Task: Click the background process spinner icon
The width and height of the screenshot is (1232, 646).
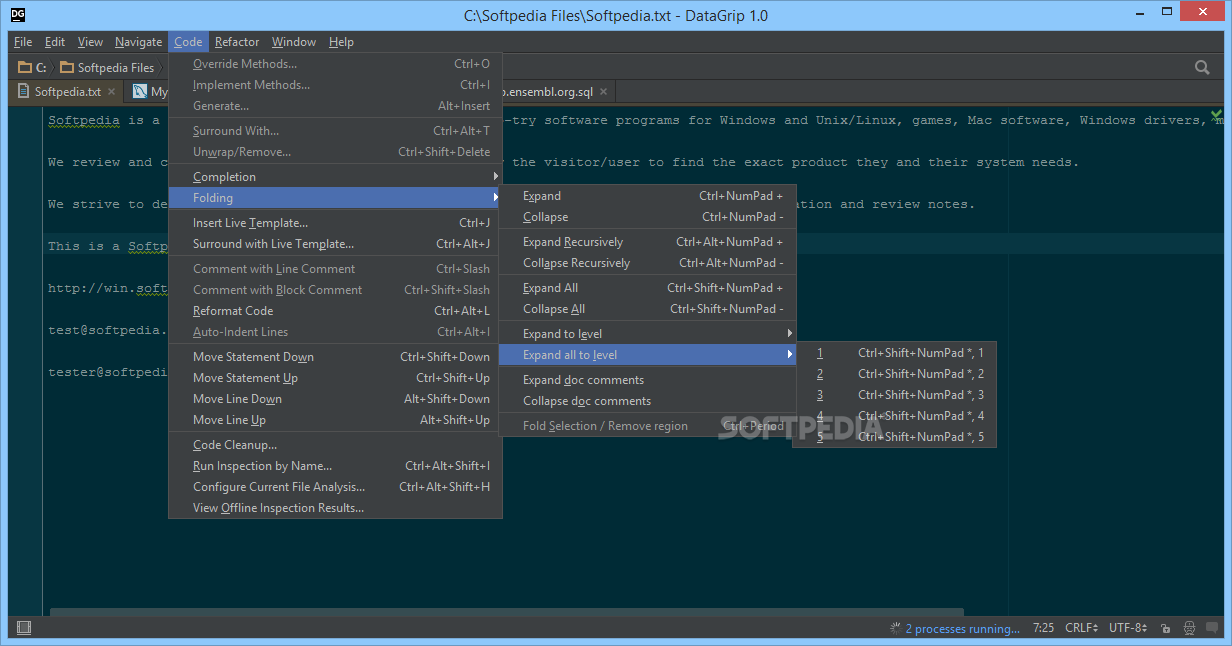Action: [x=895, y=629]
